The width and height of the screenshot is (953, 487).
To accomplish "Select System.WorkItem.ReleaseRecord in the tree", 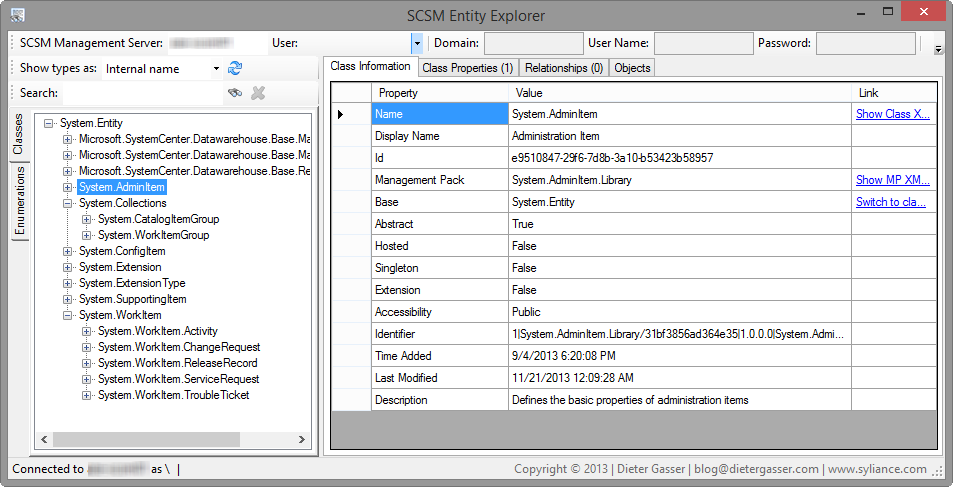I will [x=177, y=363].
